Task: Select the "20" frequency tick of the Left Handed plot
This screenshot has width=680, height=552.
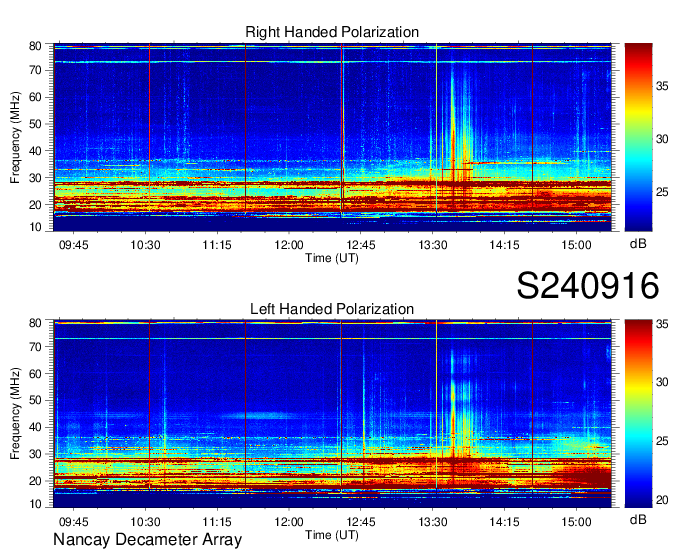Action: 35,481
